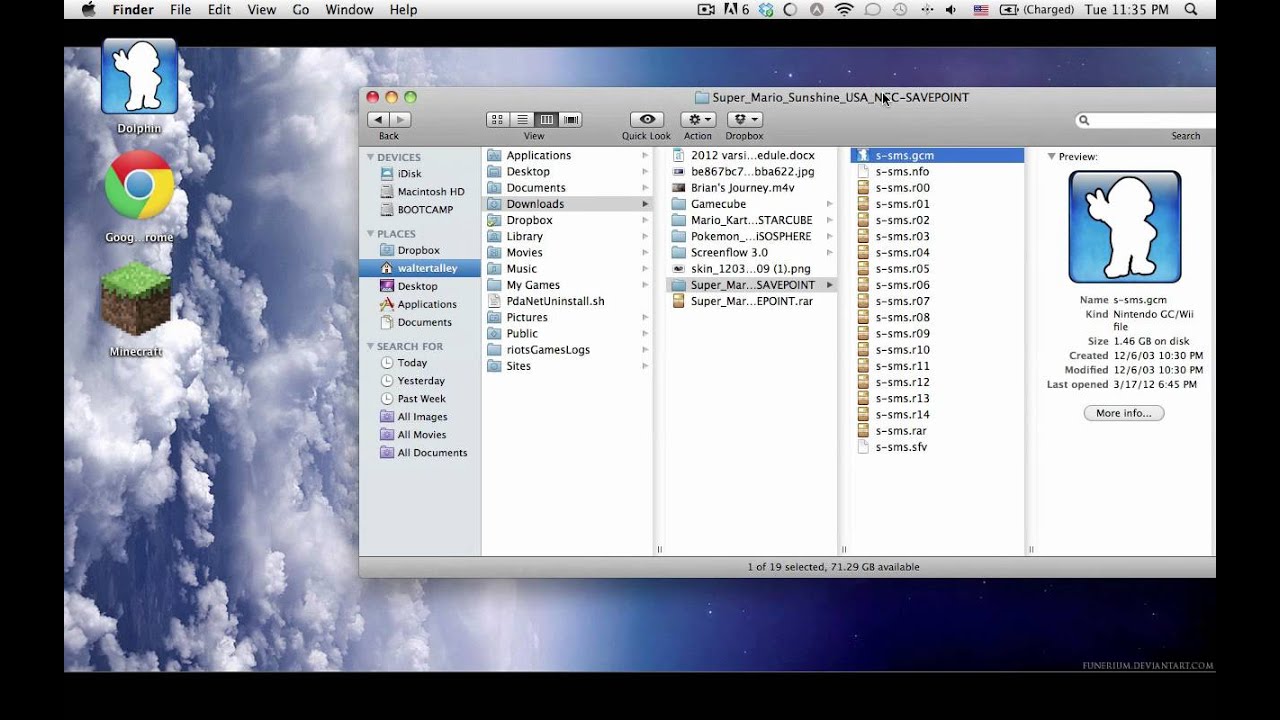The image size is (1280, 720).
Task: Collapse the SEARCH FOR sidebar section
Action: (x=370, y=346)
